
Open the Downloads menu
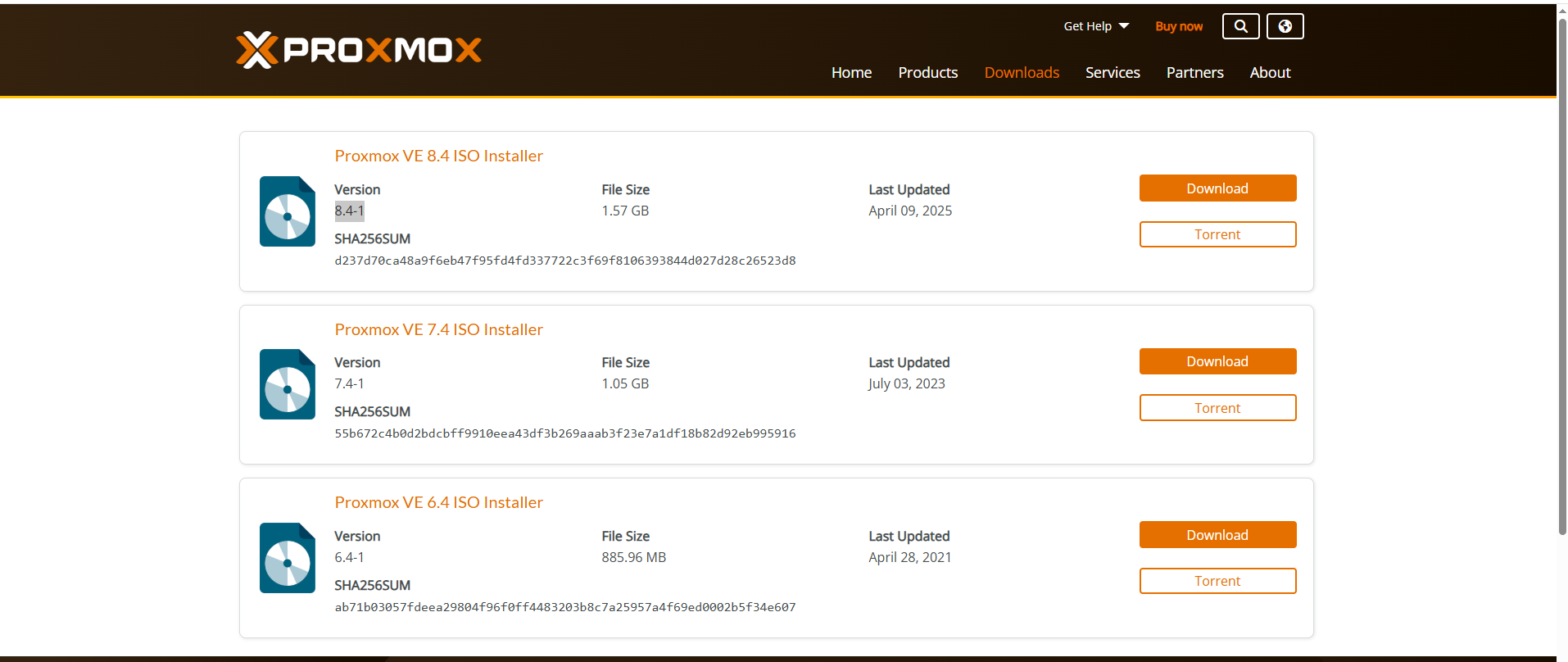pos(1022,72)
